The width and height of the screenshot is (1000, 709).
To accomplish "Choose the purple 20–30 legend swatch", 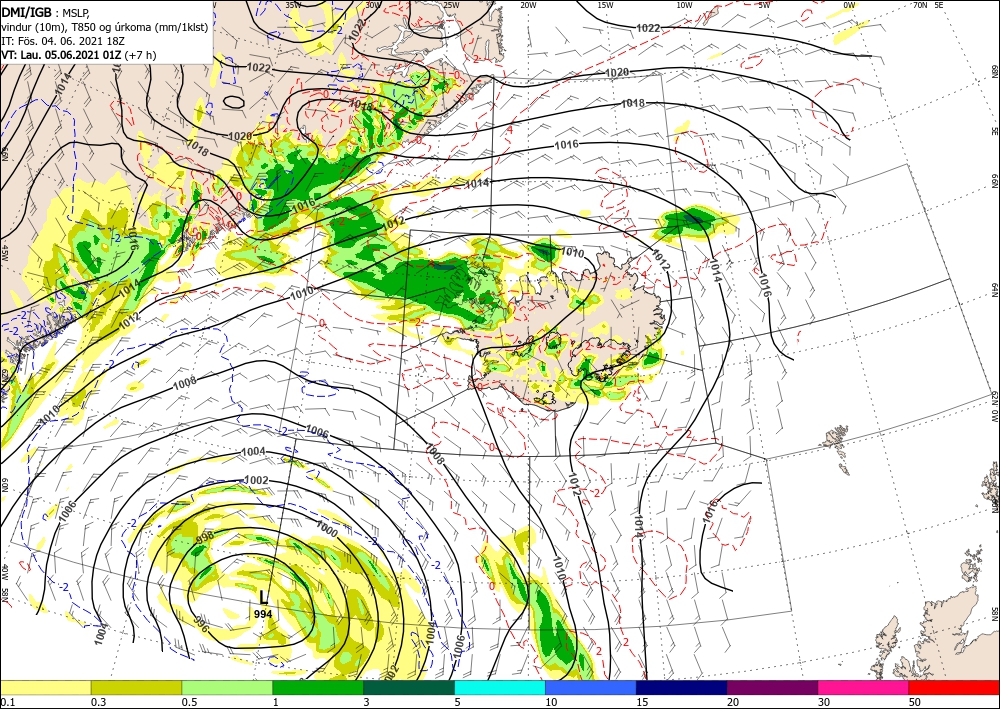I will coord(772,687).
